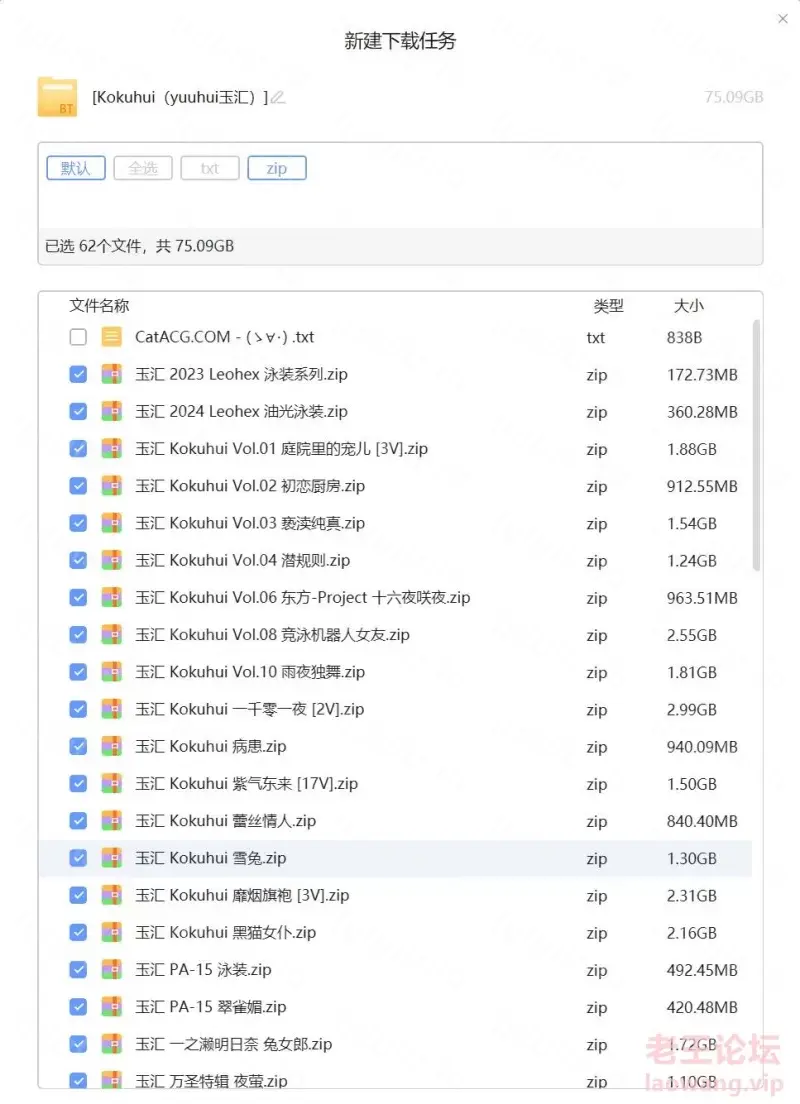Click the BT folder icon
Viewport: 800px width, 1104px height.
click(57, 97)
